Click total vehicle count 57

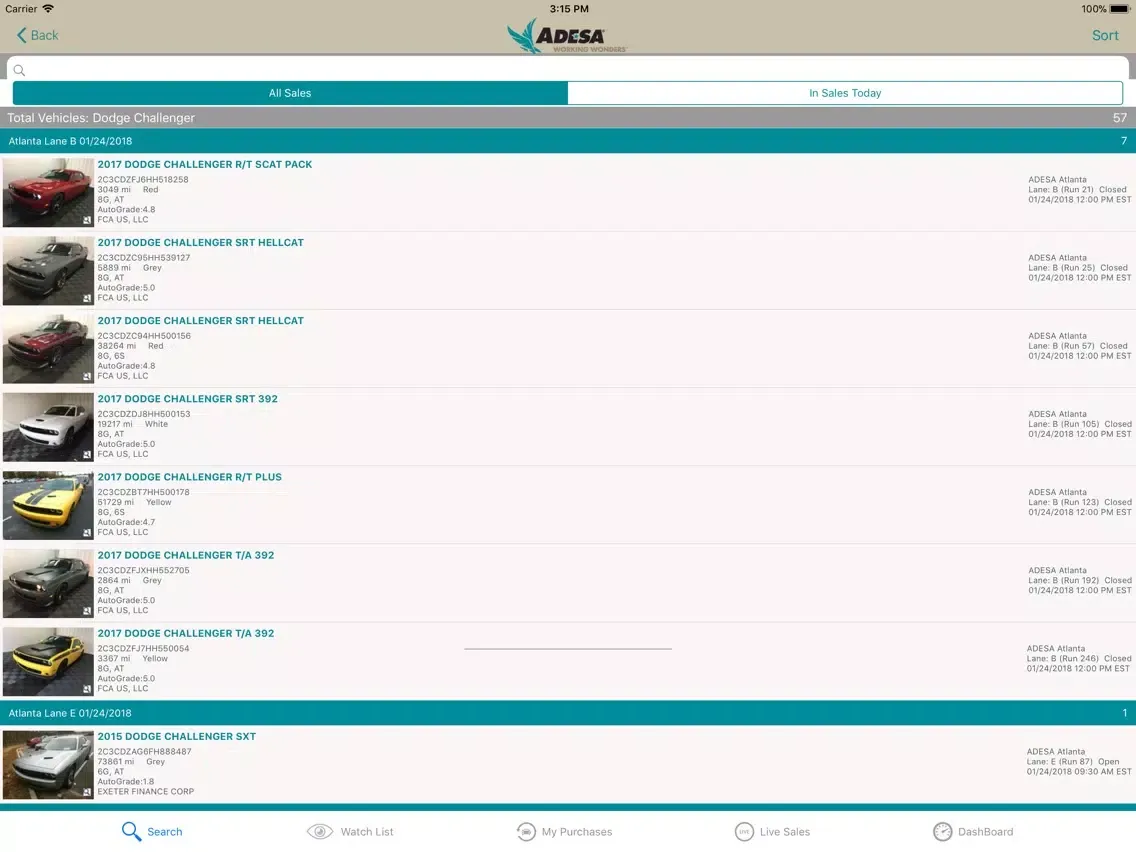1120,117
